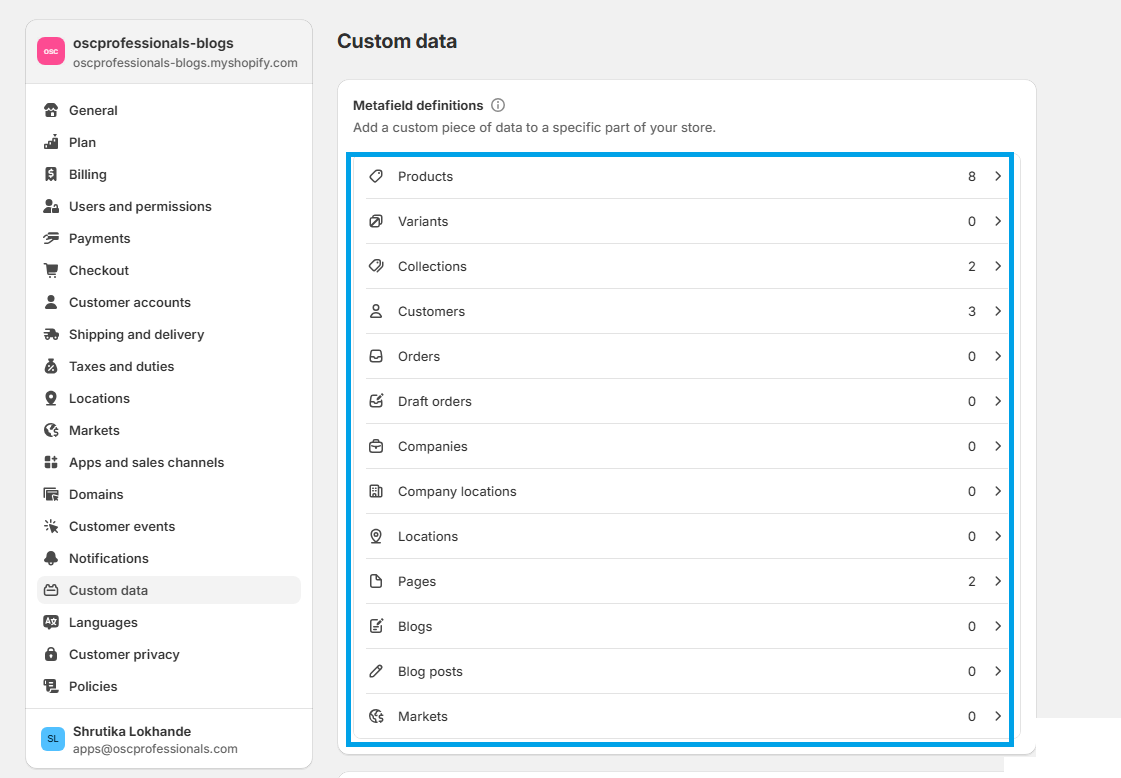Select Users and permissions in sidebar

coord(140,206)
